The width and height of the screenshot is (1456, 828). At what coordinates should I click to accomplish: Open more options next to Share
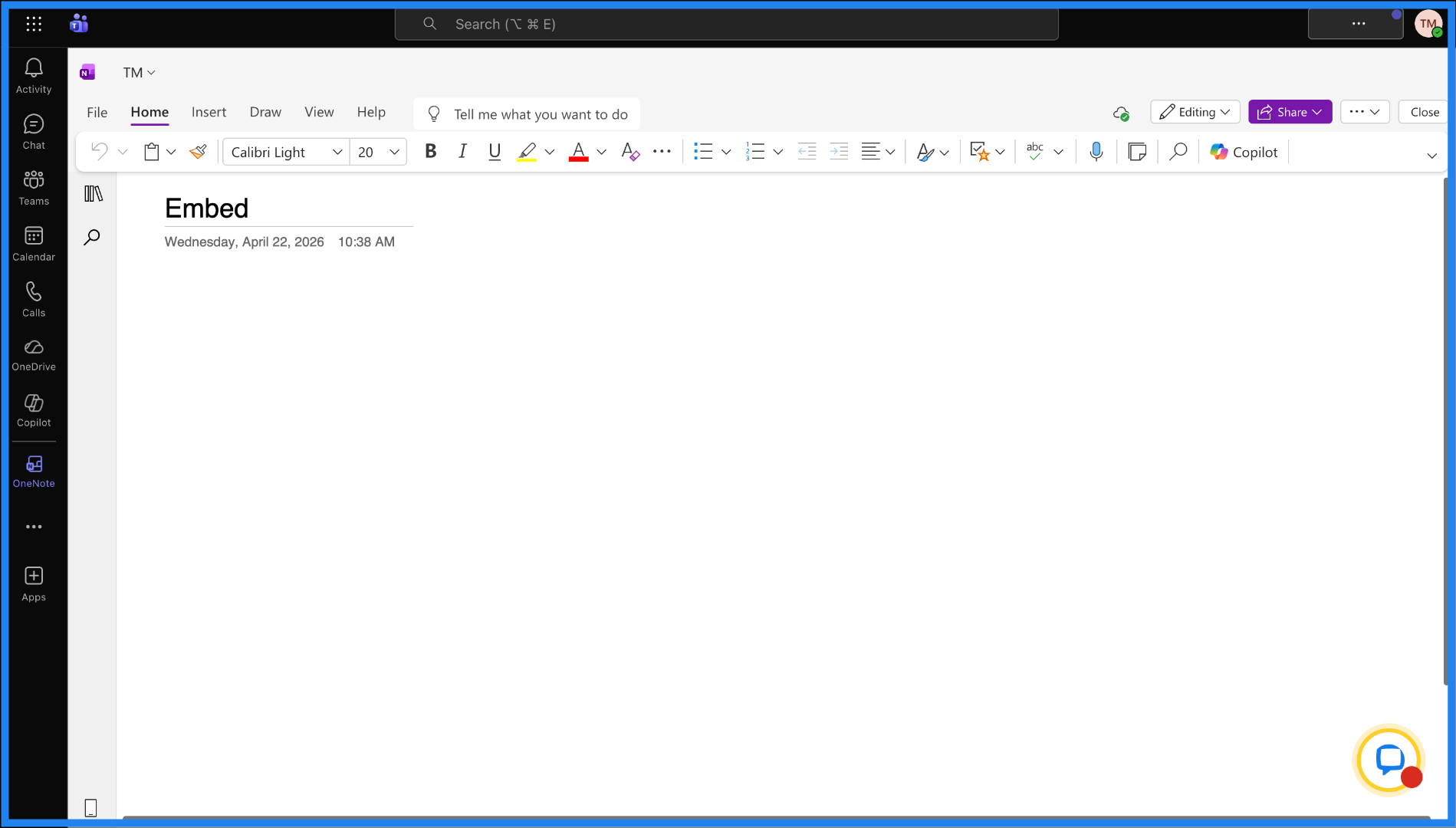(x=1365, y=112)
